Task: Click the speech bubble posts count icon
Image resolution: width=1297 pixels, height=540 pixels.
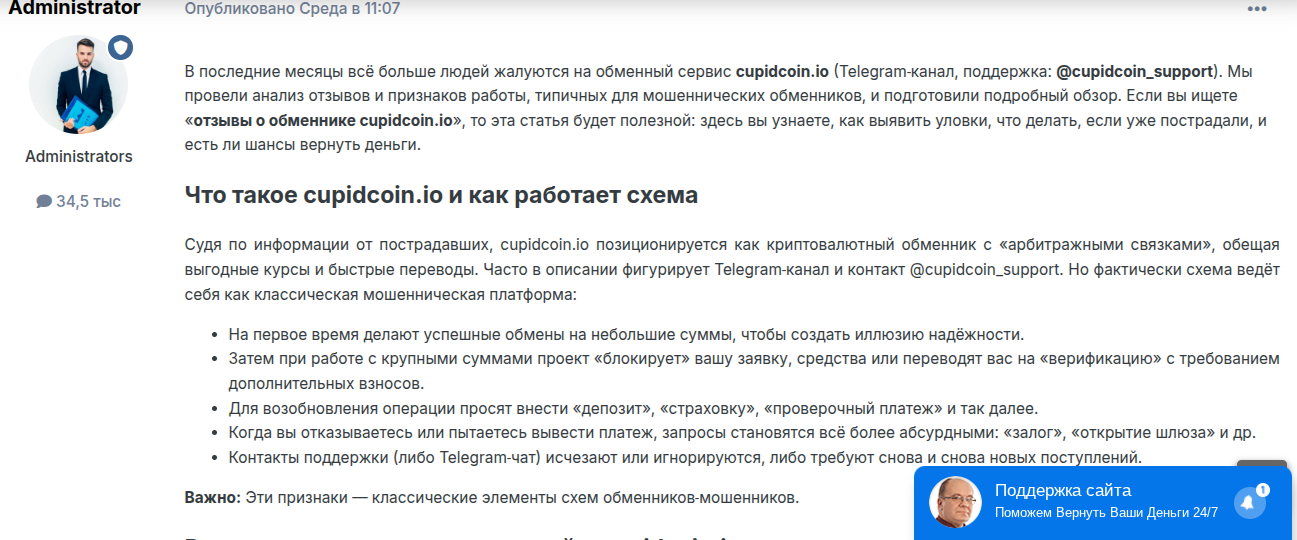Action: 44,201
